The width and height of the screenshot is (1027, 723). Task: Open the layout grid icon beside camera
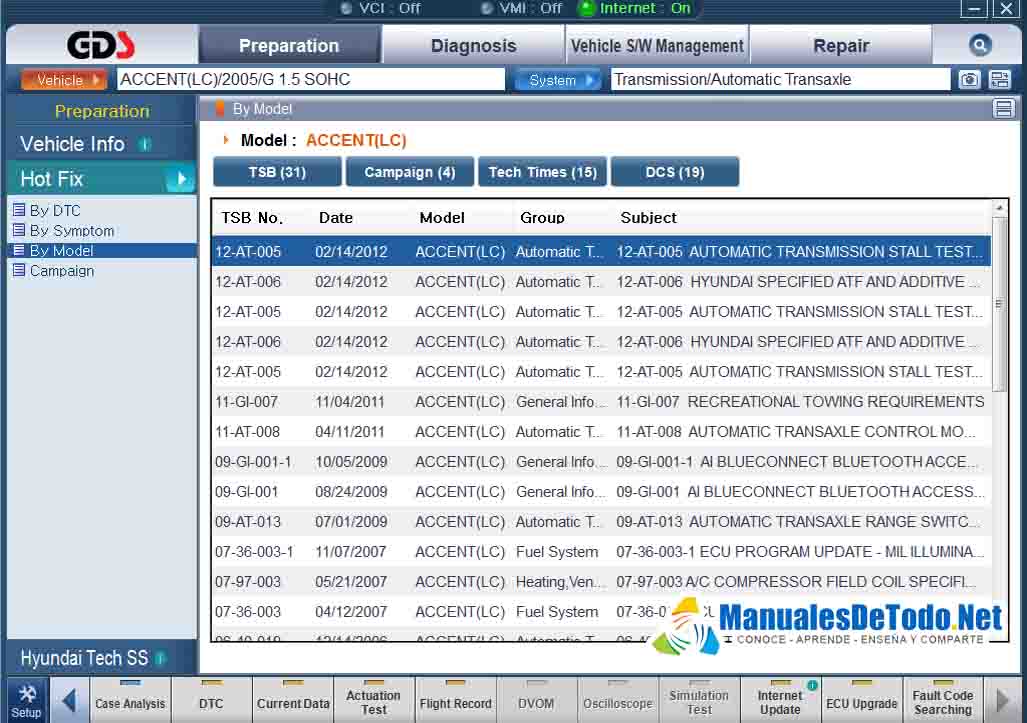click(x=999, y=80)
